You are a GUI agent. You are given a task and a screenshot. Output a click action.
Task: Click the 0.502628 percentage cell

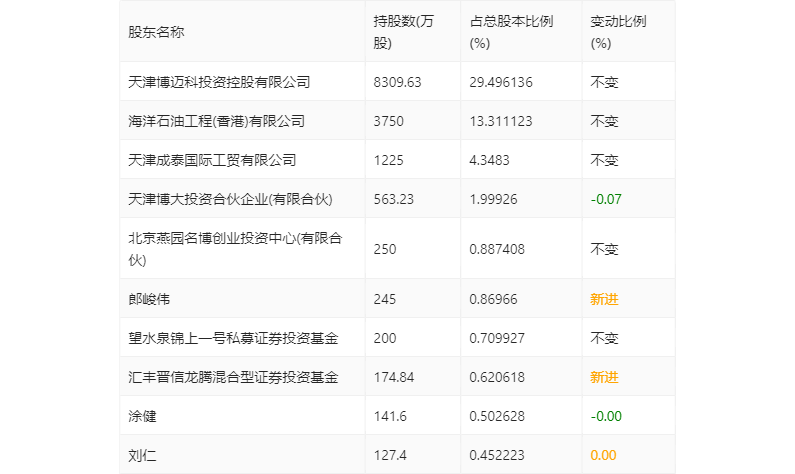(x=497, y=416)
